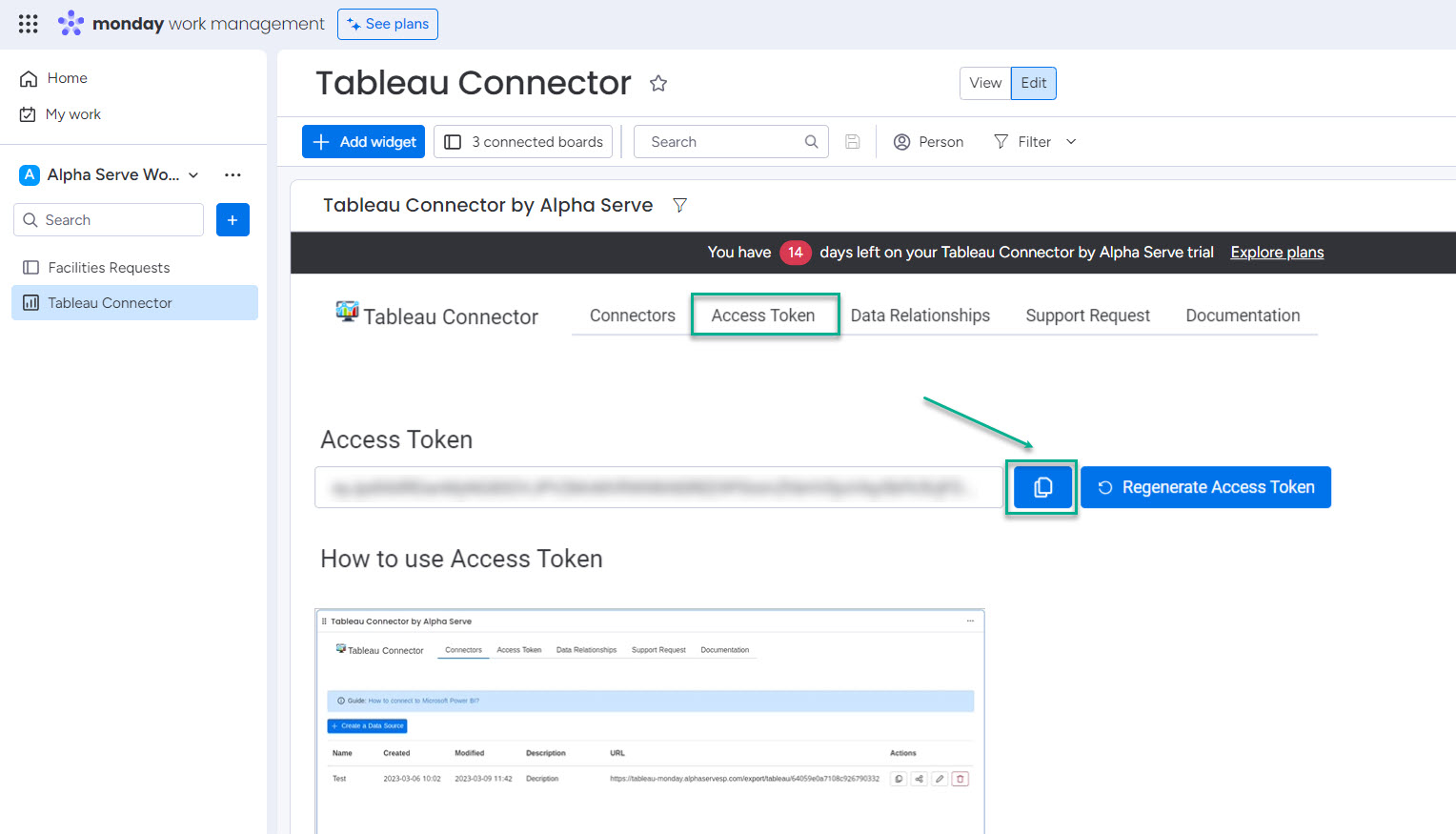Save the dashboard view with floppy icon
The image size is (1456, 834).
pos(853,141)
